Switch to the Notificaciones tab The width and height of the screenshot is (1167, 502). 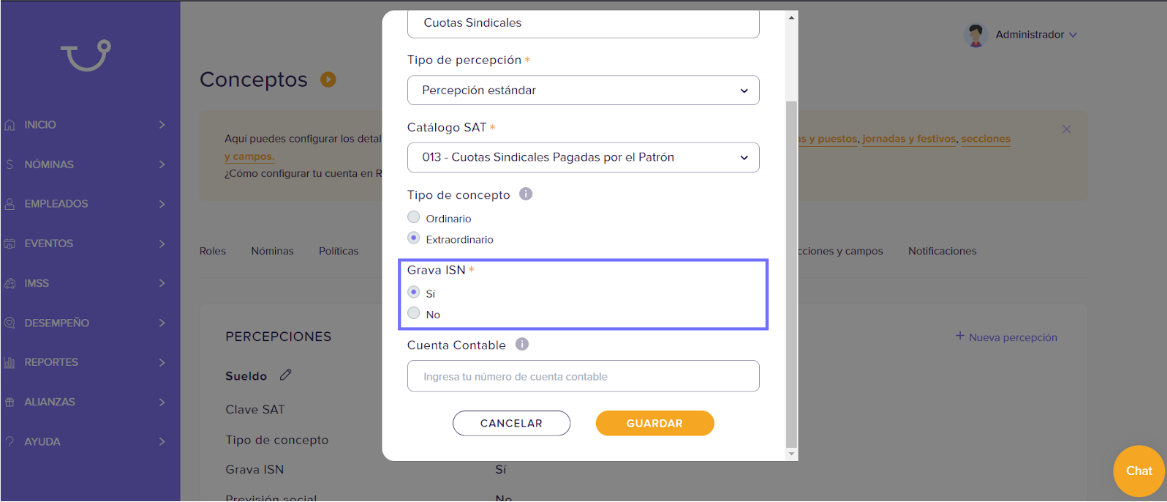(942, 251)
